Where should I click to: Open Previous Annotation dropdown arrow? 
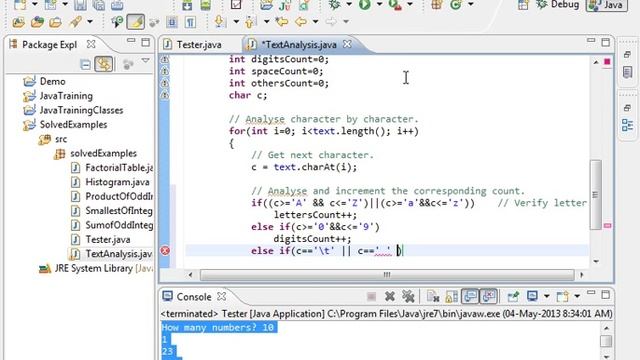click(266, 22)
